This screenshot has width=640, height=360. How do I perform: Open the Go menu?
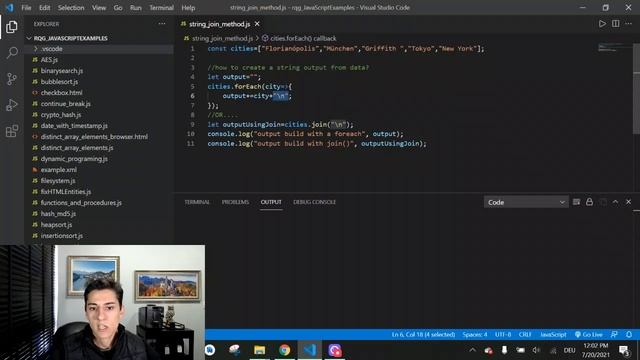[118, 8]
